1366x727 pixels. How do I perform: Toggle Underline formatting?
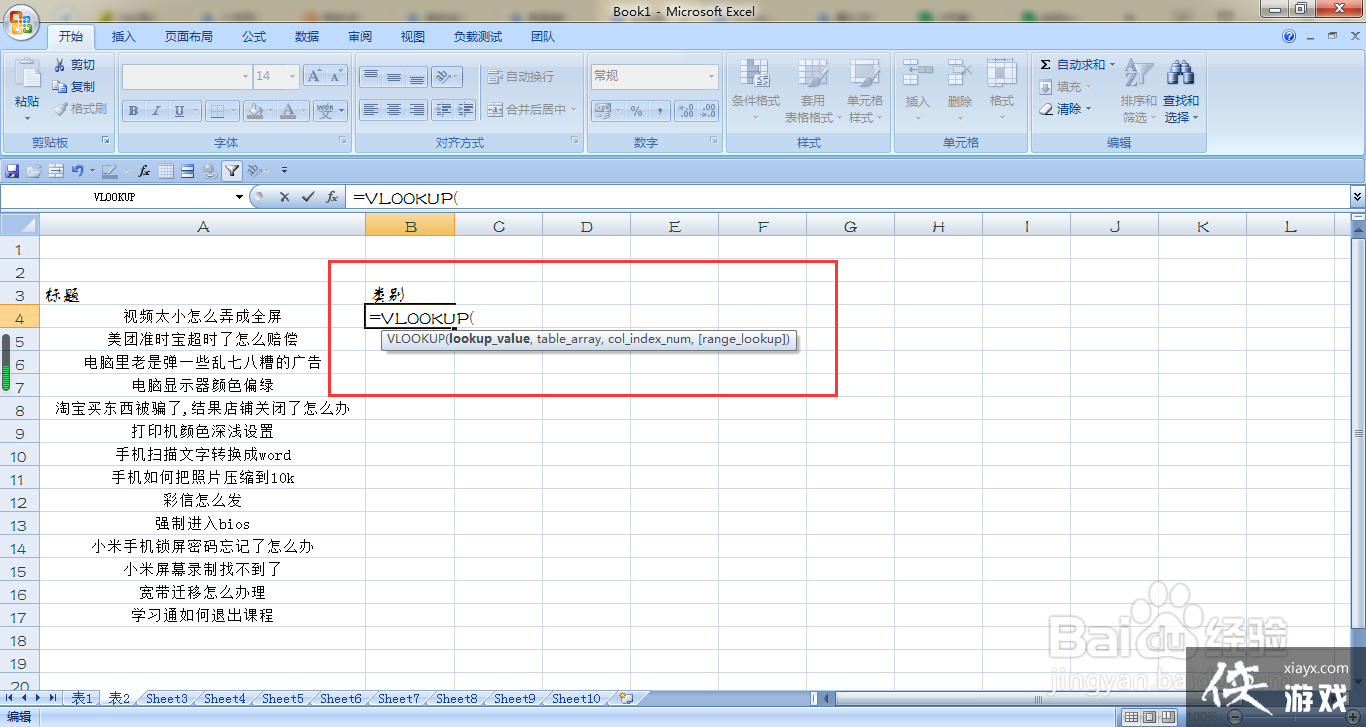click(x=179, y=110)
